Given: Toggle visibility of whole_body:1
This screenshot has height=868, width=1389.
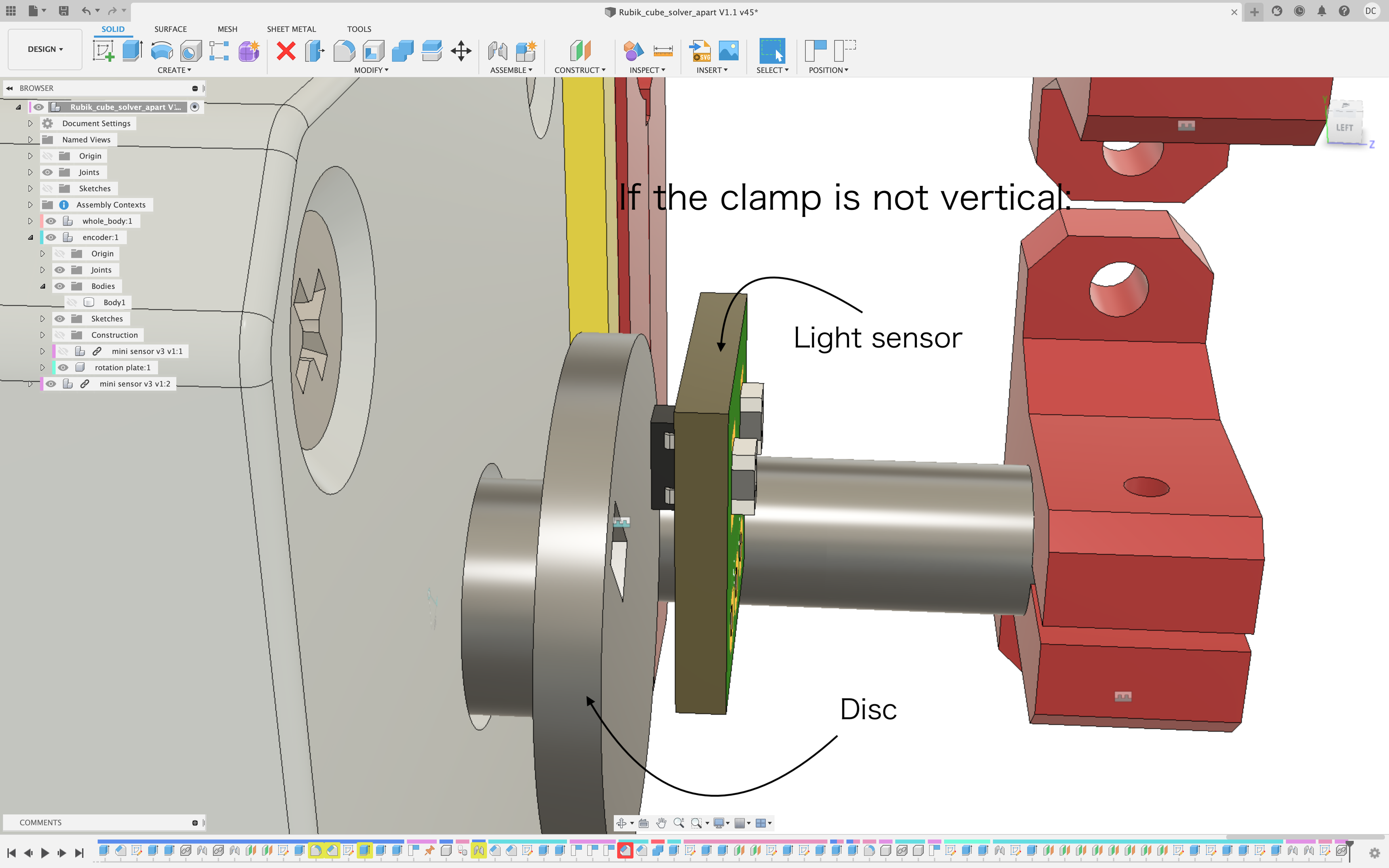Looking at the screenshot, I should pos(51,221).
